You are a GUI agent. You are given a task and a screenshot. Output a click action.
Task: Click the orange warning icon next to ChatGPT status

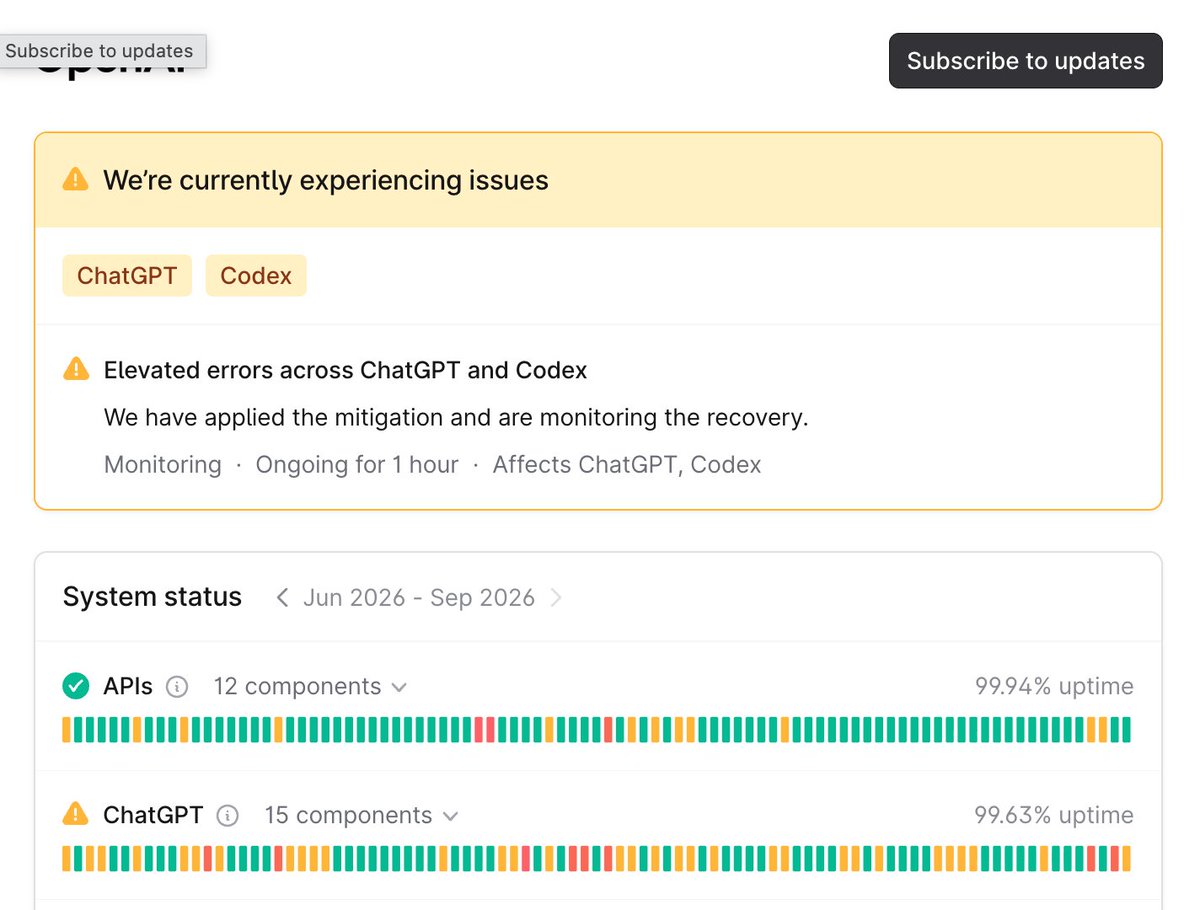pos(75,814)
